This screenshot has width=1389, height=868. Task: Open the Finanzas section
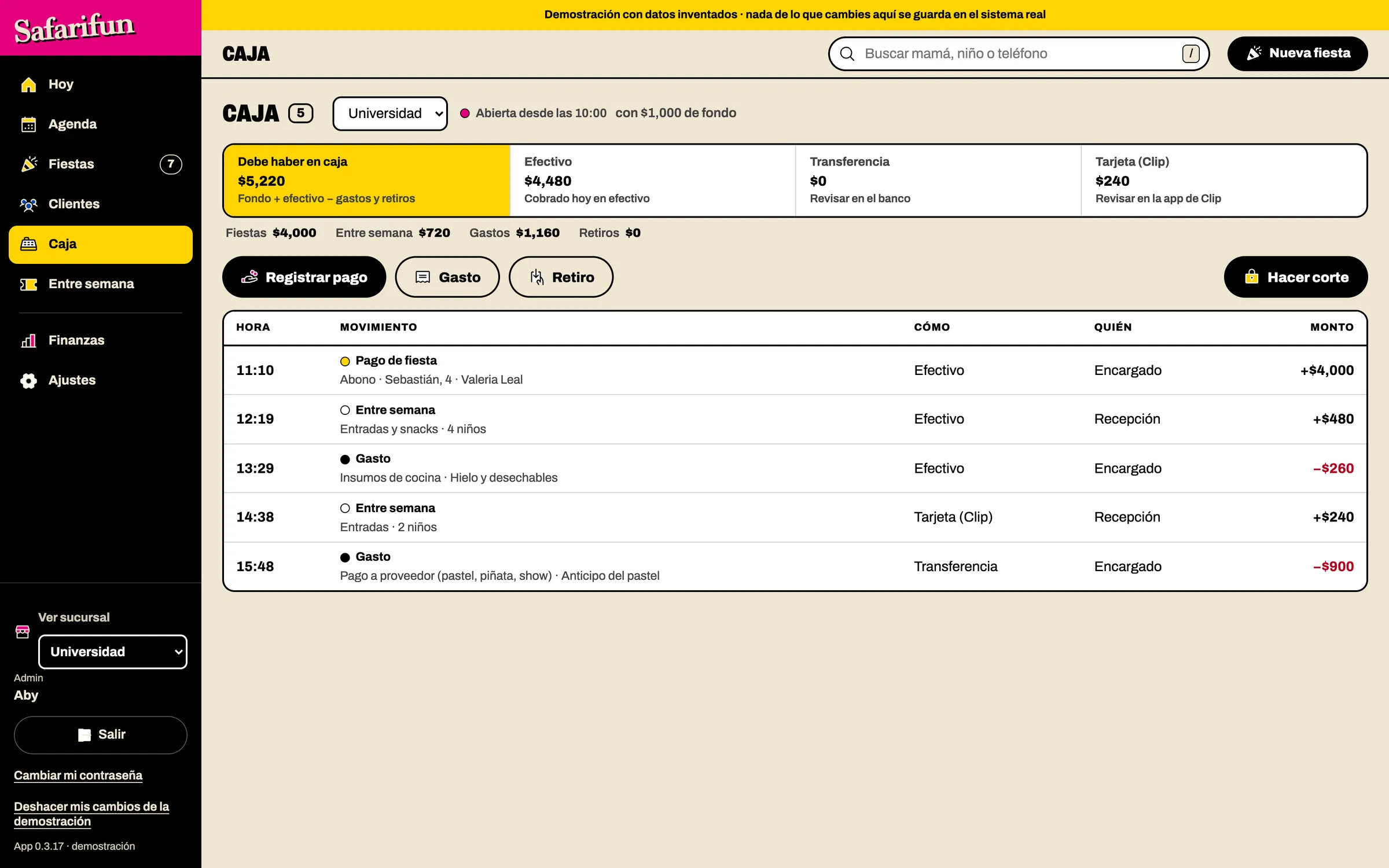point(101,340)
